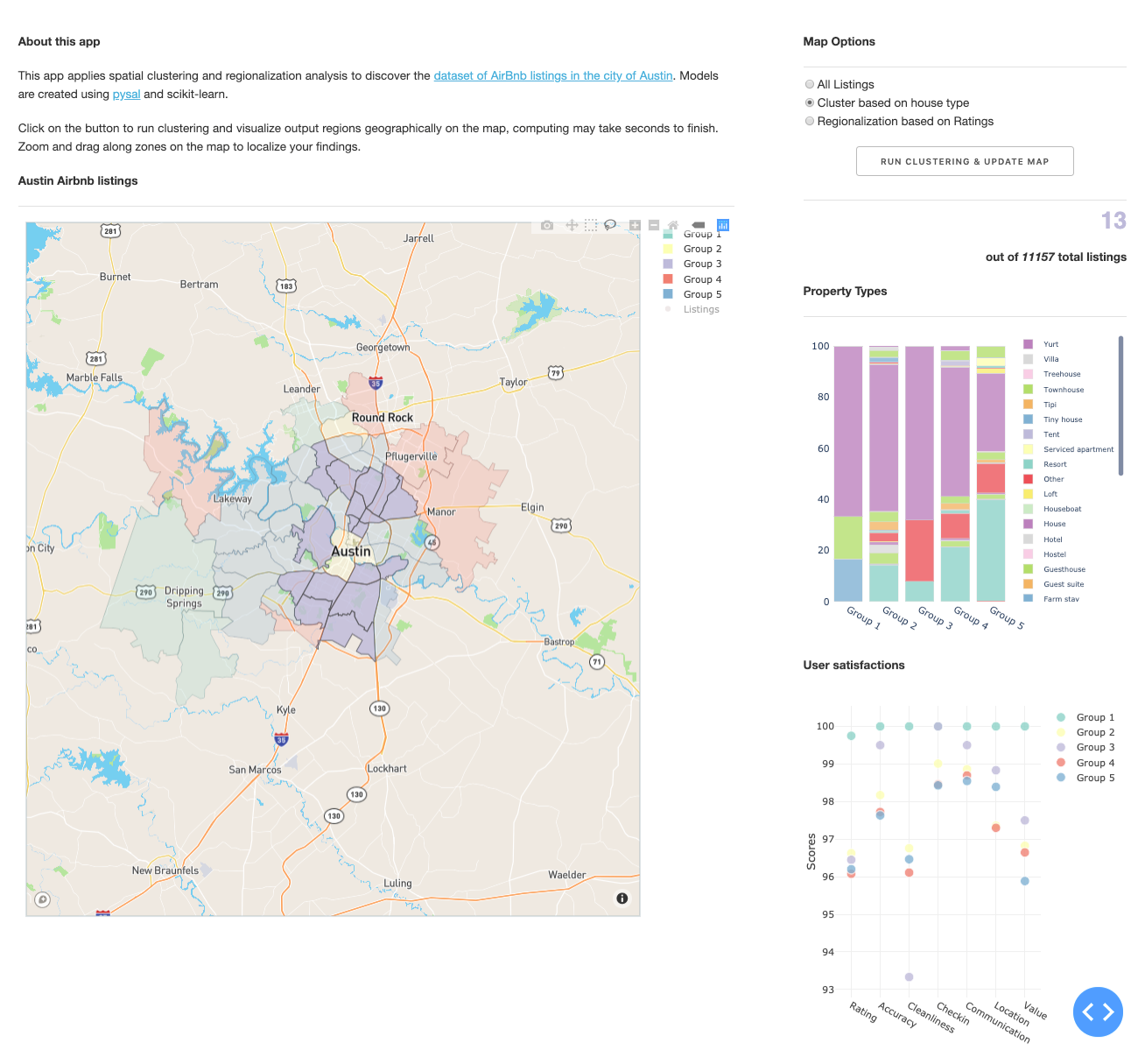
Task: Toggle Treehouse in Property Types legend
Action: pyautogui.click(x=1061, y=374)
